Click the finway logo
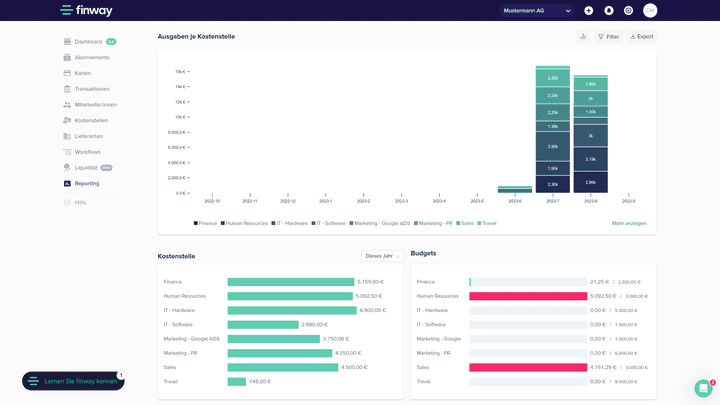 point(85,11)
